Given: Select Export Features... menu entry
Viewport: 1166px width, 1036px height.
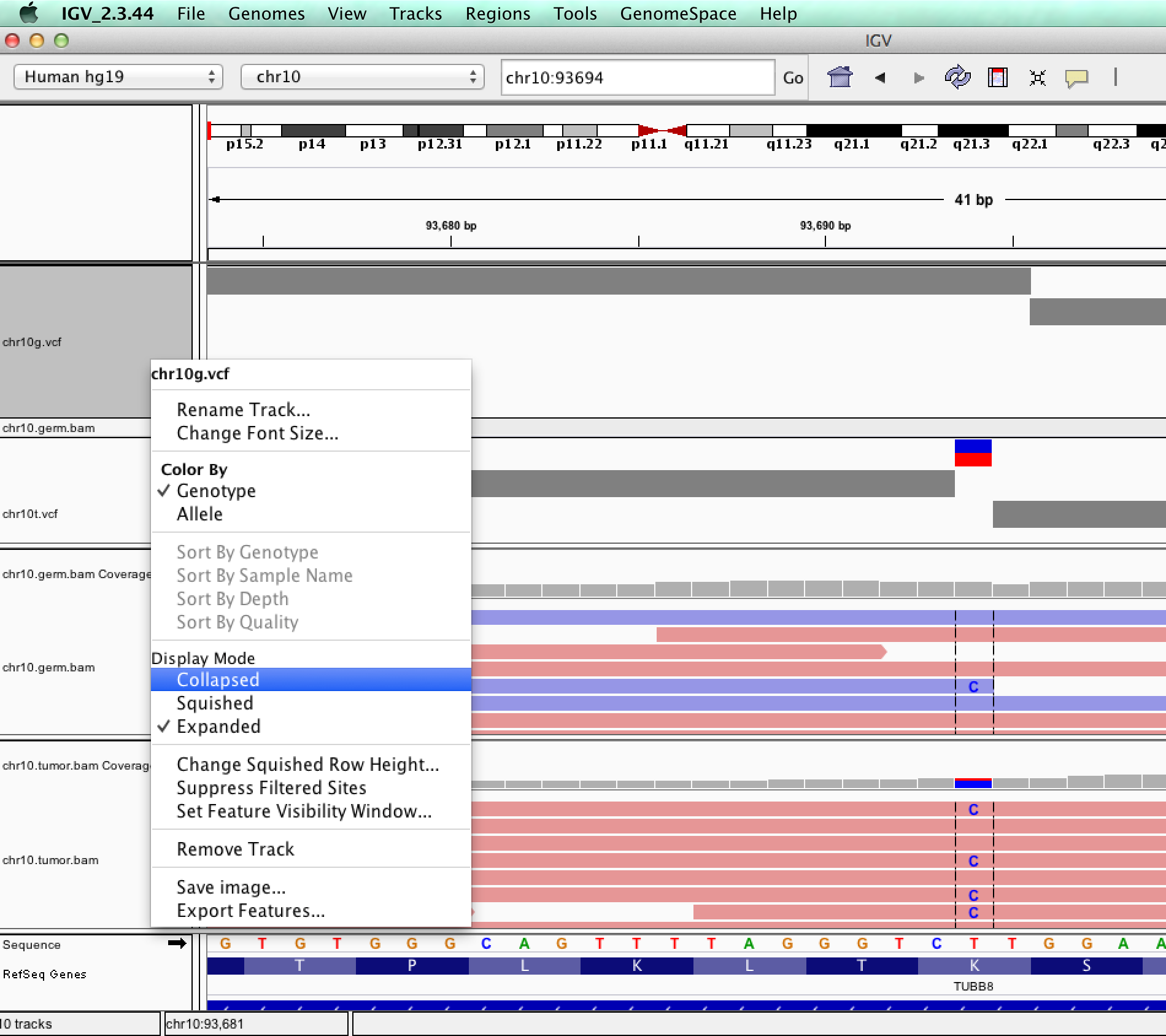Looking at the screenshot, I should pos(311,910).
